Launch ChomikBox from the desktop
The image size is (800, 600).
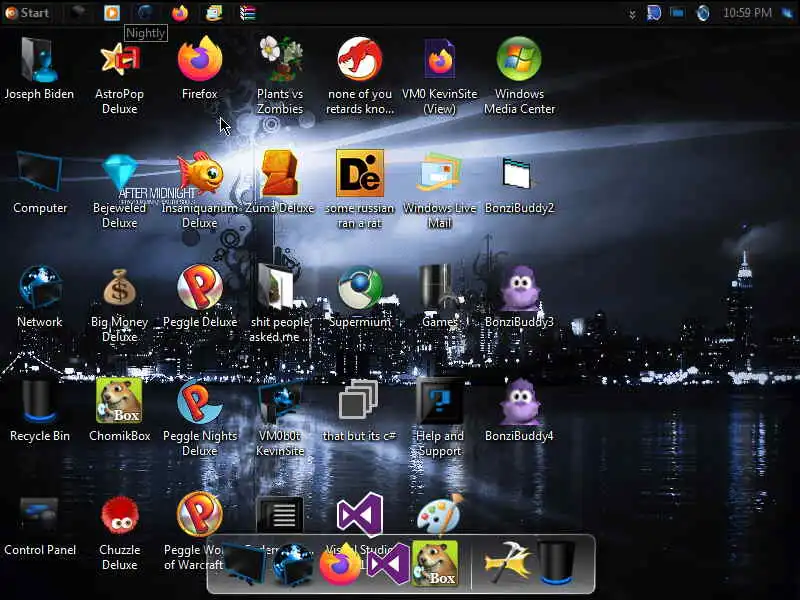point(119,401)
